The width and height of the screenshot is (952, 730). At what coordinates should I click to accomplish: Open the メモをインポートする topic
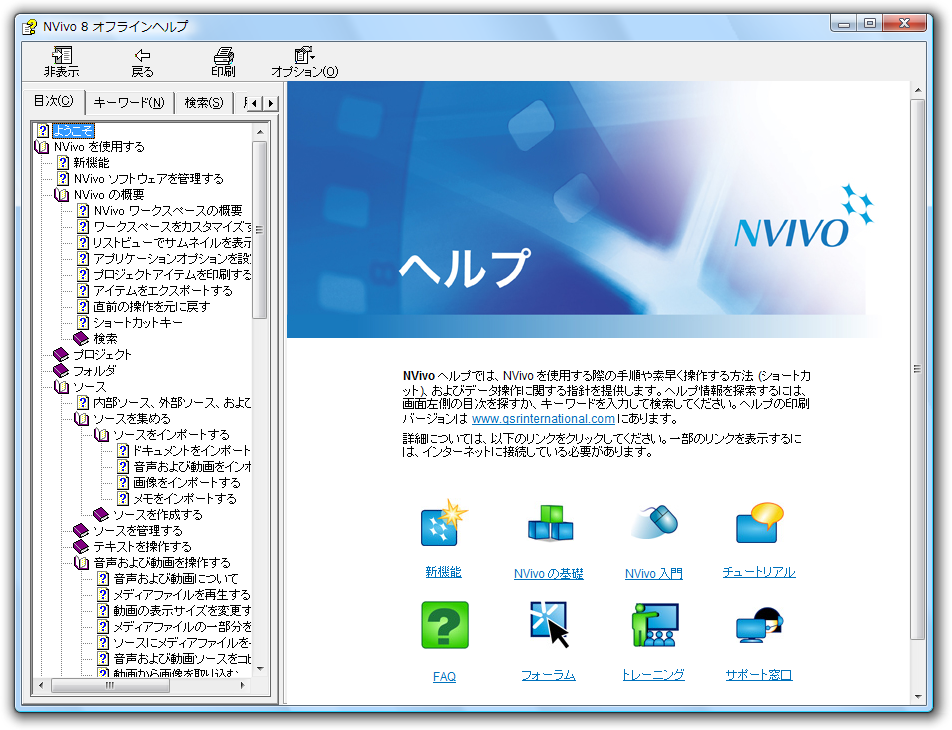pyautogui.click(x=185, y=499)
